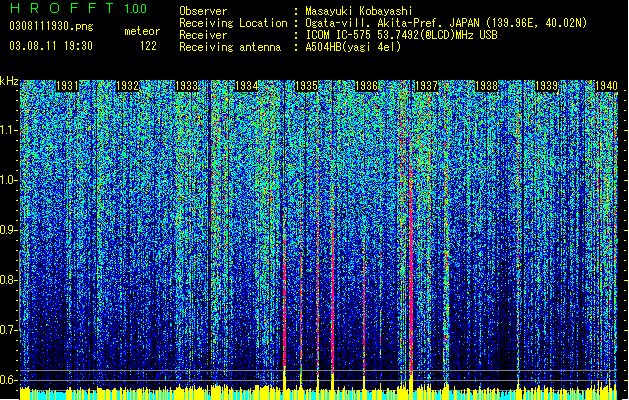Click the 1935 time marker label
The height and width of the screenshot is (400, 629).
pos(306,86)
